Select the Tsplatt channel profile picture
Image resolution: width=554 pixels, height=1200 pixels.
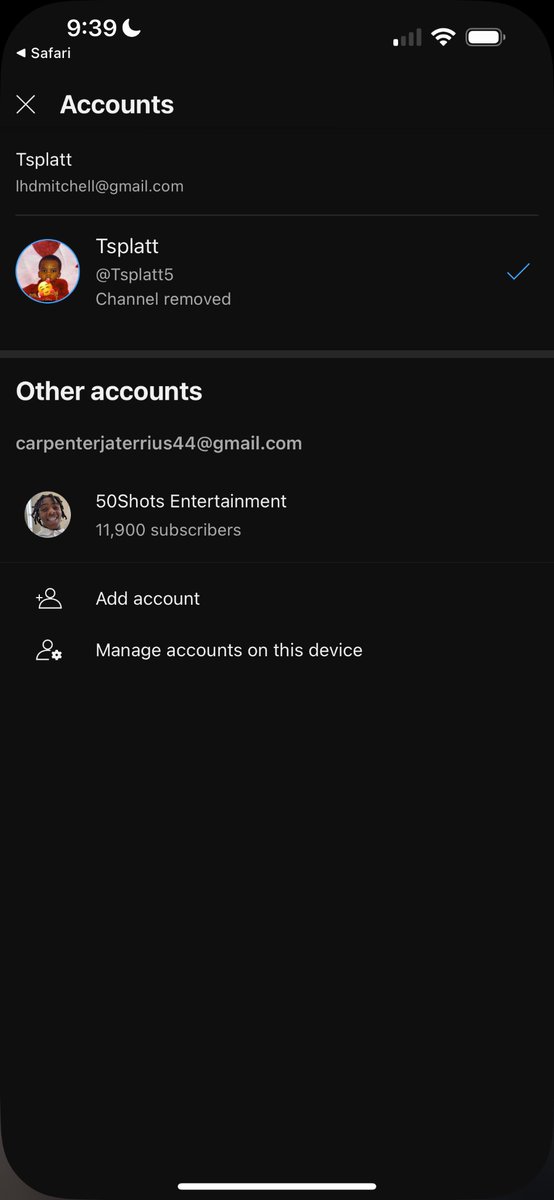(48, 271)
